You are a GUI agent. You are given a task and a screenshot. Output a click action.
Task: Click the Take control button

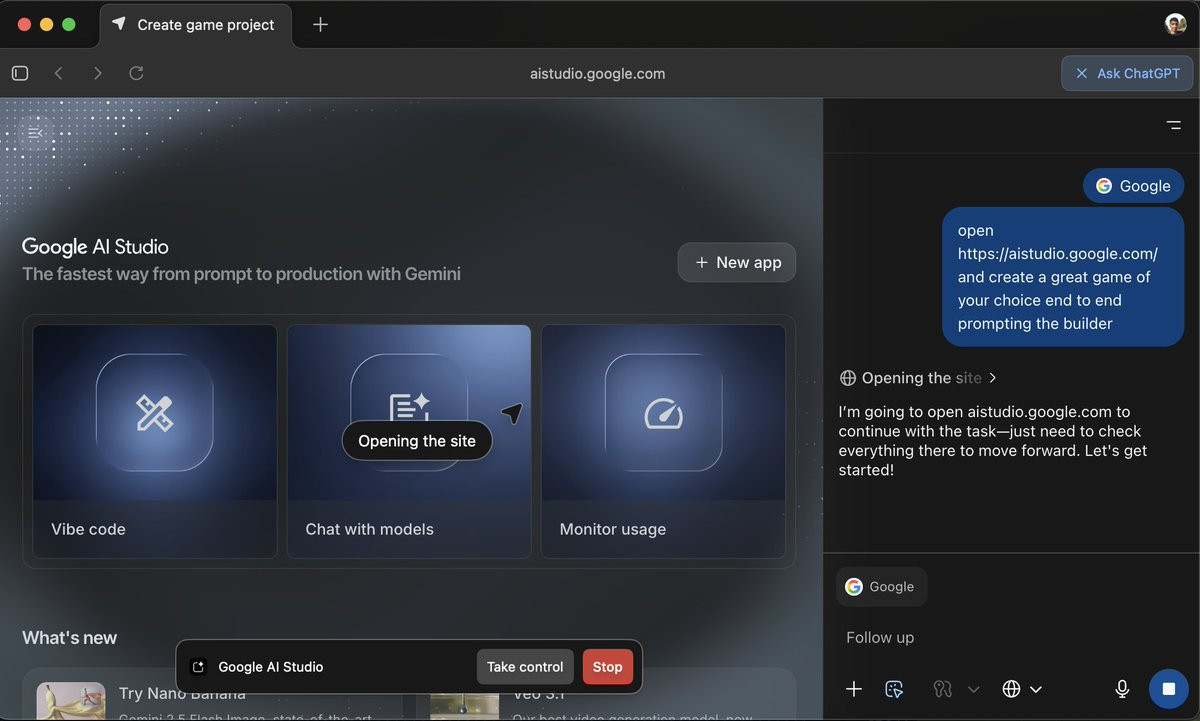[525, 667]
